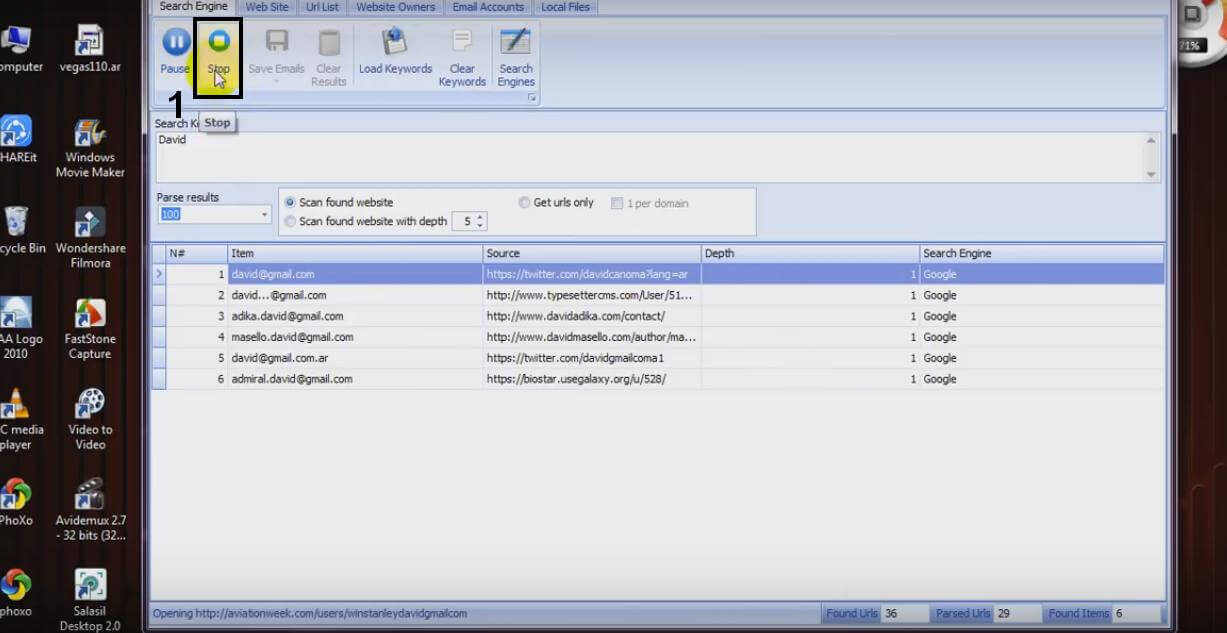Clear Keywords from the search box
Viewport: 1227px width, 633px height.
[x=462, y=57]
